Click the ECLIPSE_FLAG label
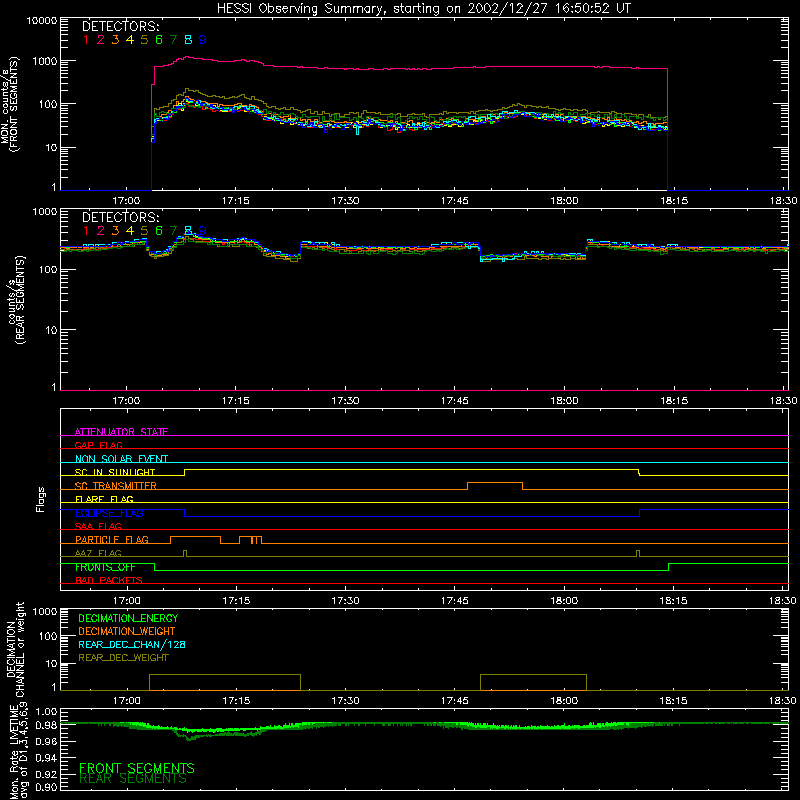800x800 pixels. pyautogui.click(x=109, y=513)
